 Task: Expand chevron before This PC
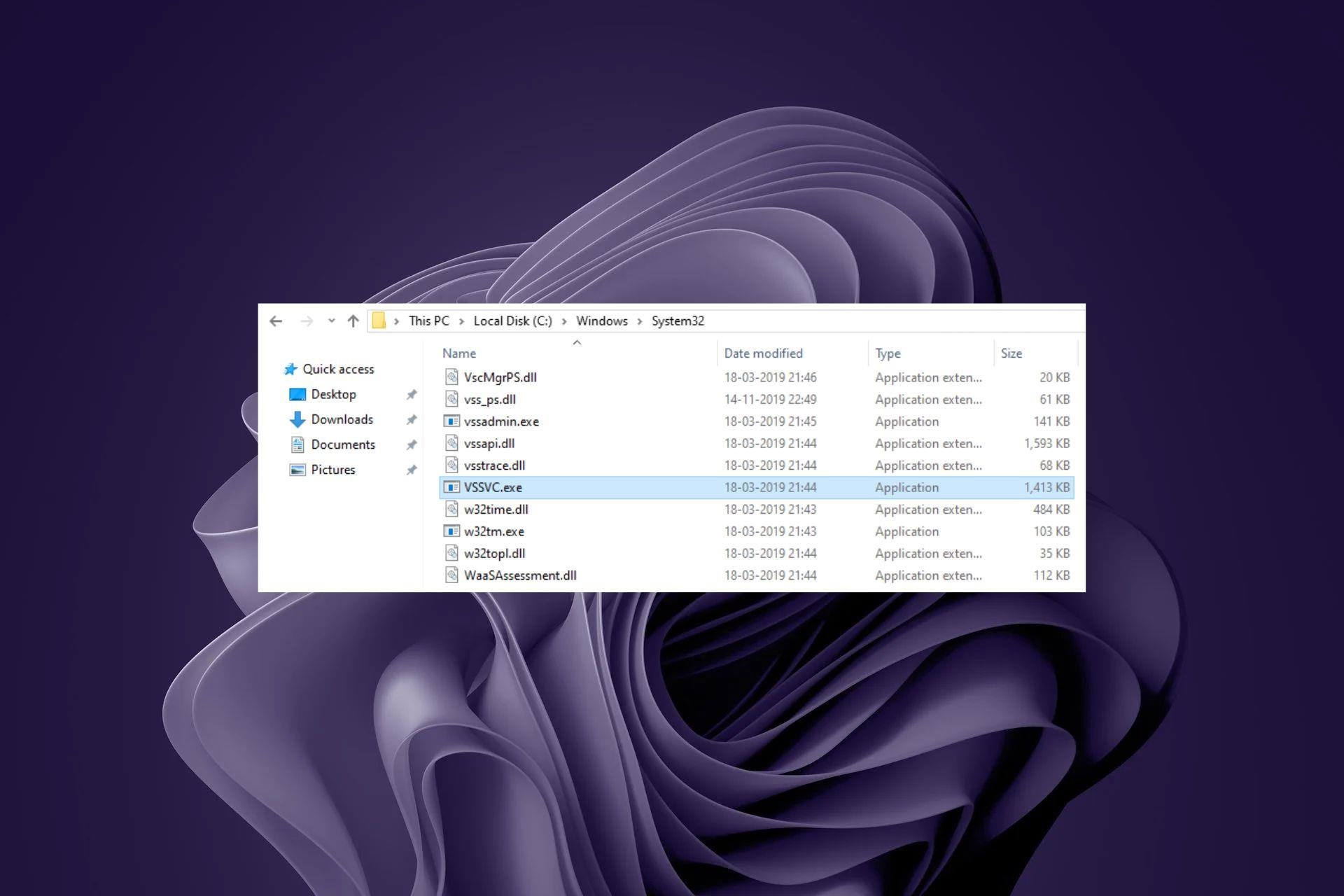click(396, 321)
